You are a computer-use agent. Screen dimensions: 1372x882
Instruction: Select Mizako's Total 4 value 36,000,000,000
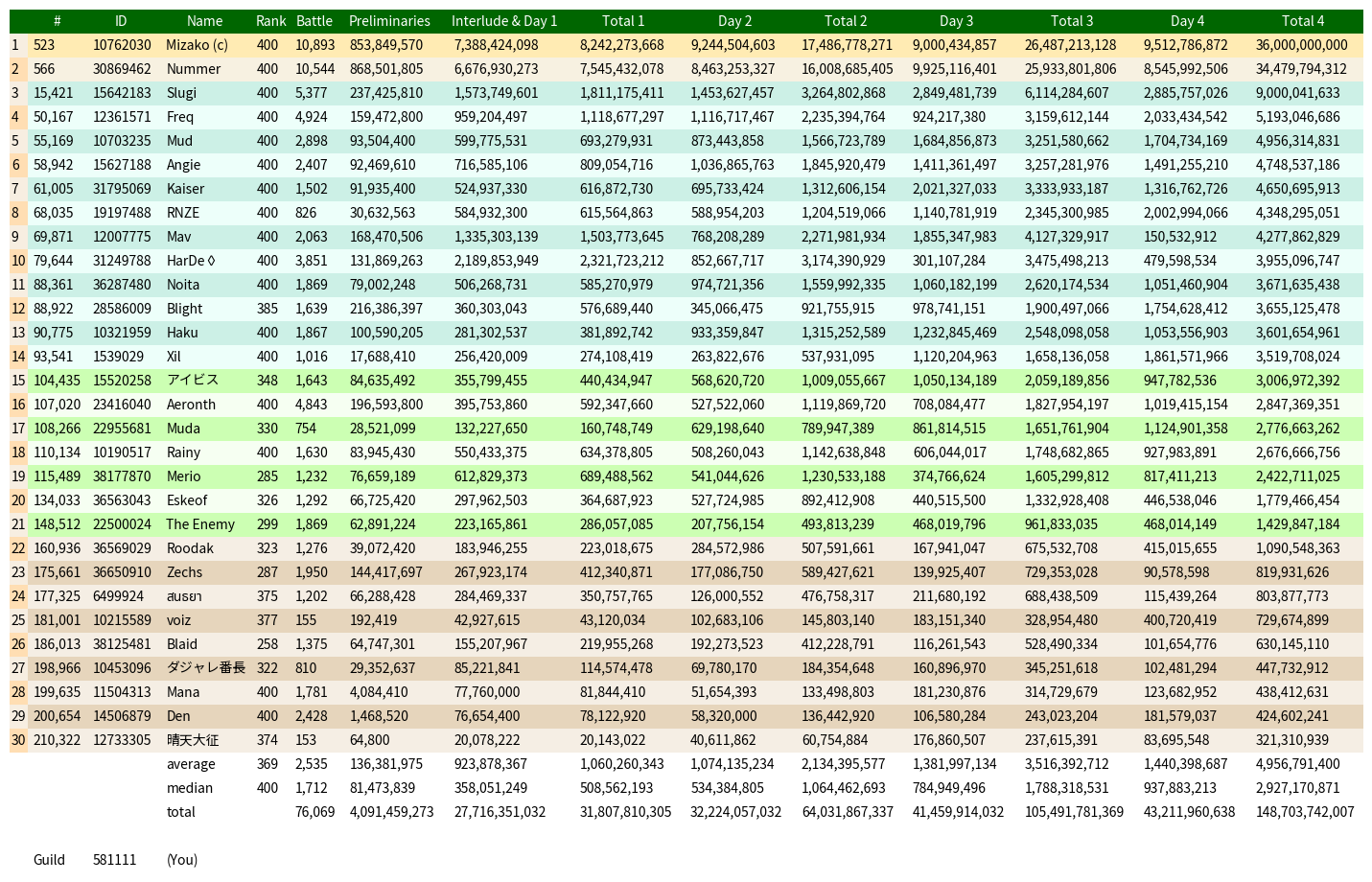click(x=1301, y=45)
